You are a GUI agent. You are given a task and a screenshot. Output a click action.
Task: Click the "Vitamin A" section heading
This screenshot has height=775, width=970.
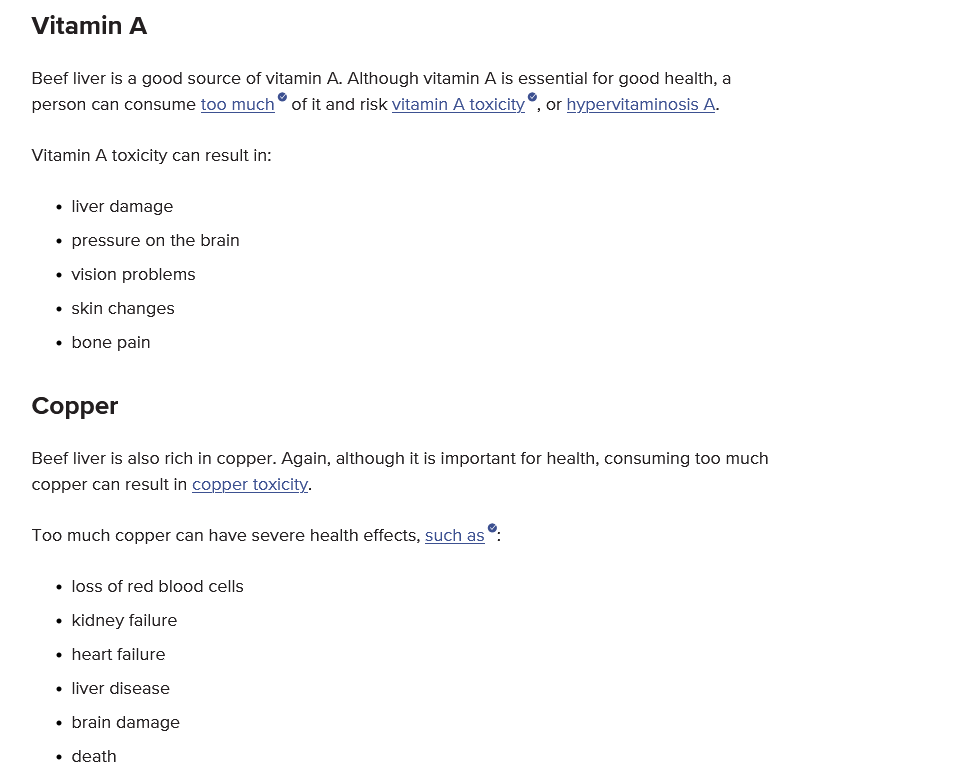[x=89, y=26]
